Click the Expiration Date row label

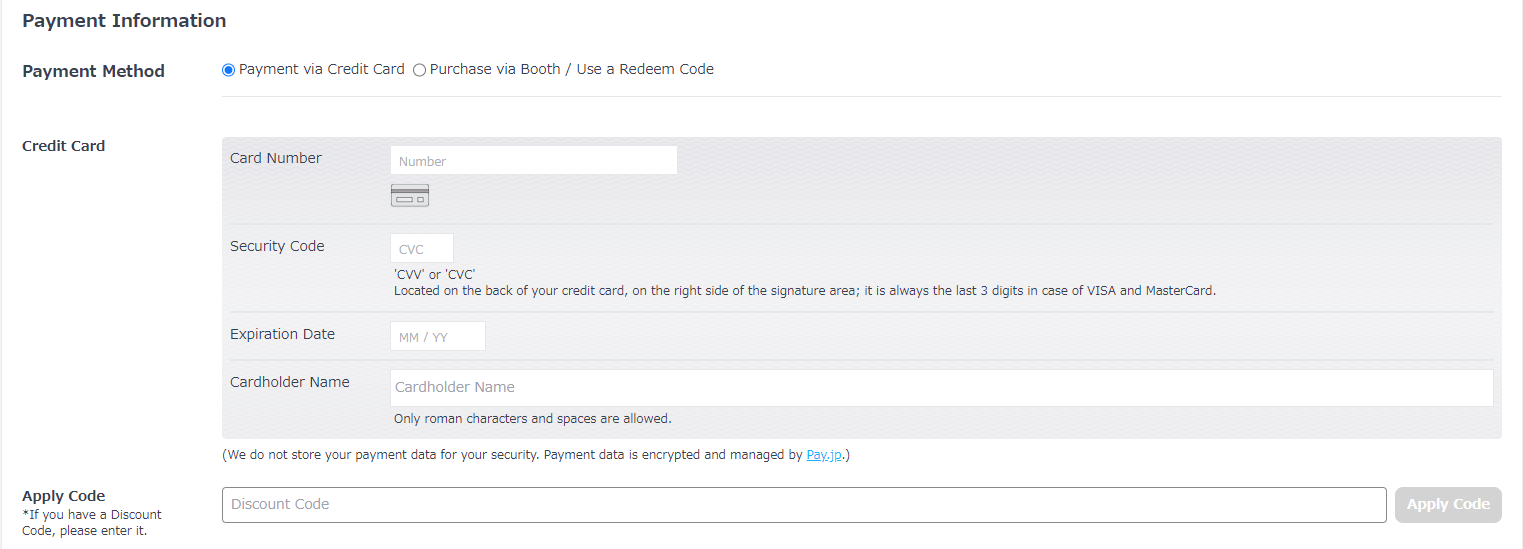[282, 334]
